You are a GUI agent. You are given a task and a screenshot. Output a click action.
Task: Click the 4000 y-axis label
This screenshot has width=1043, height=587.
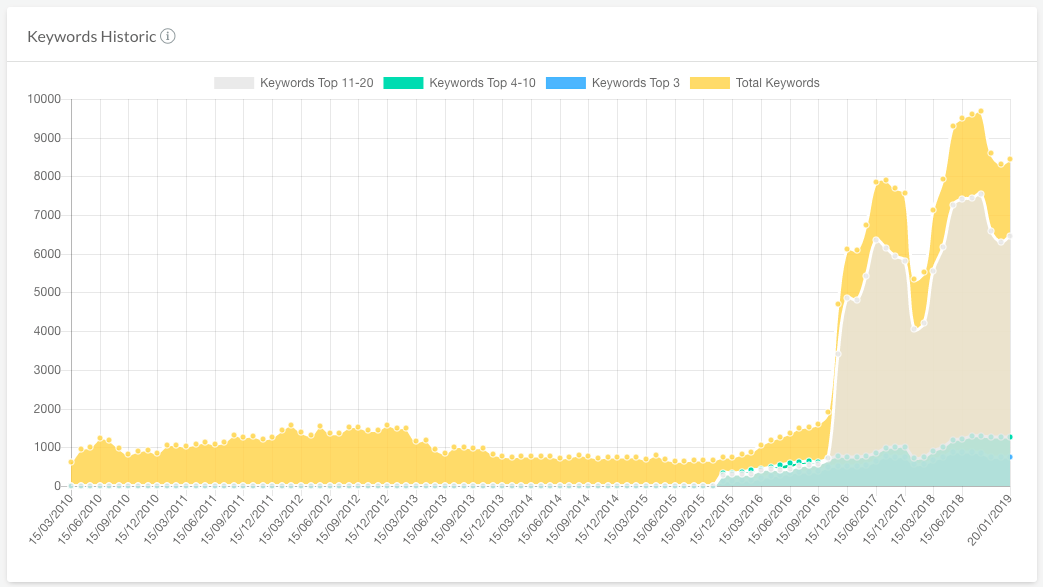47,331
